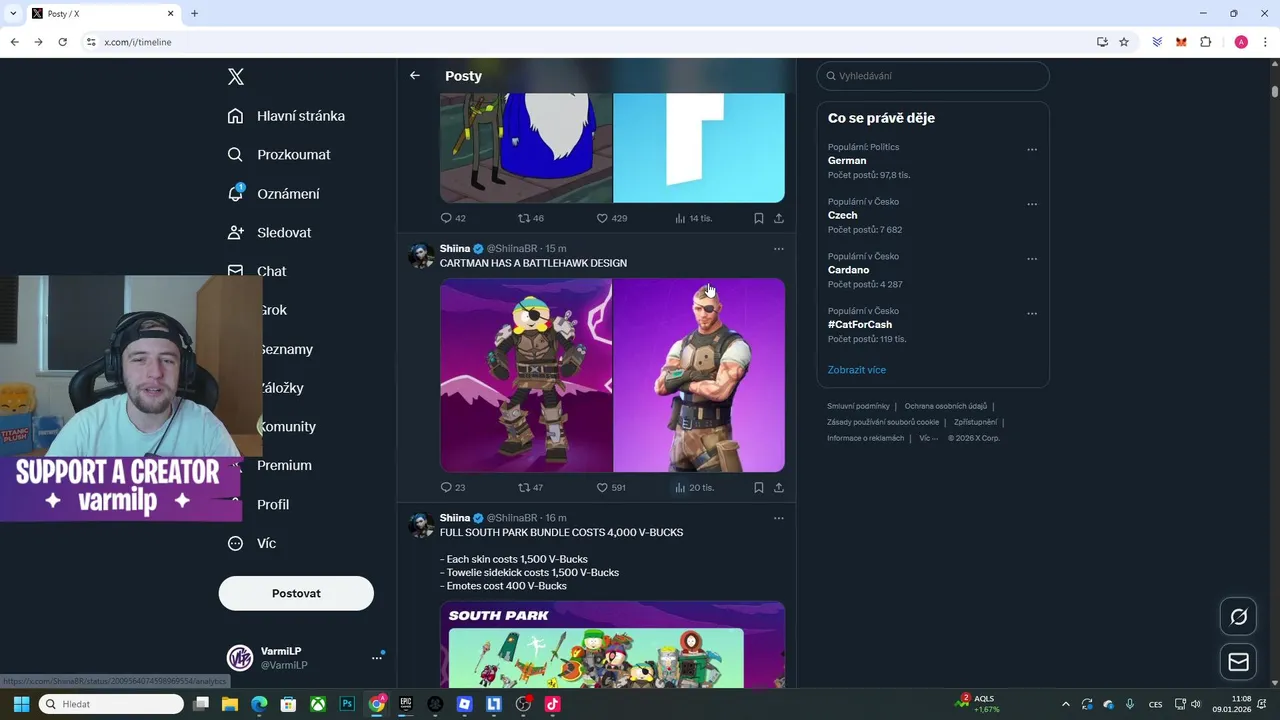Go back using the Posty back arrow
Viewport: 1280px width, 720px height.
[415, 76]
